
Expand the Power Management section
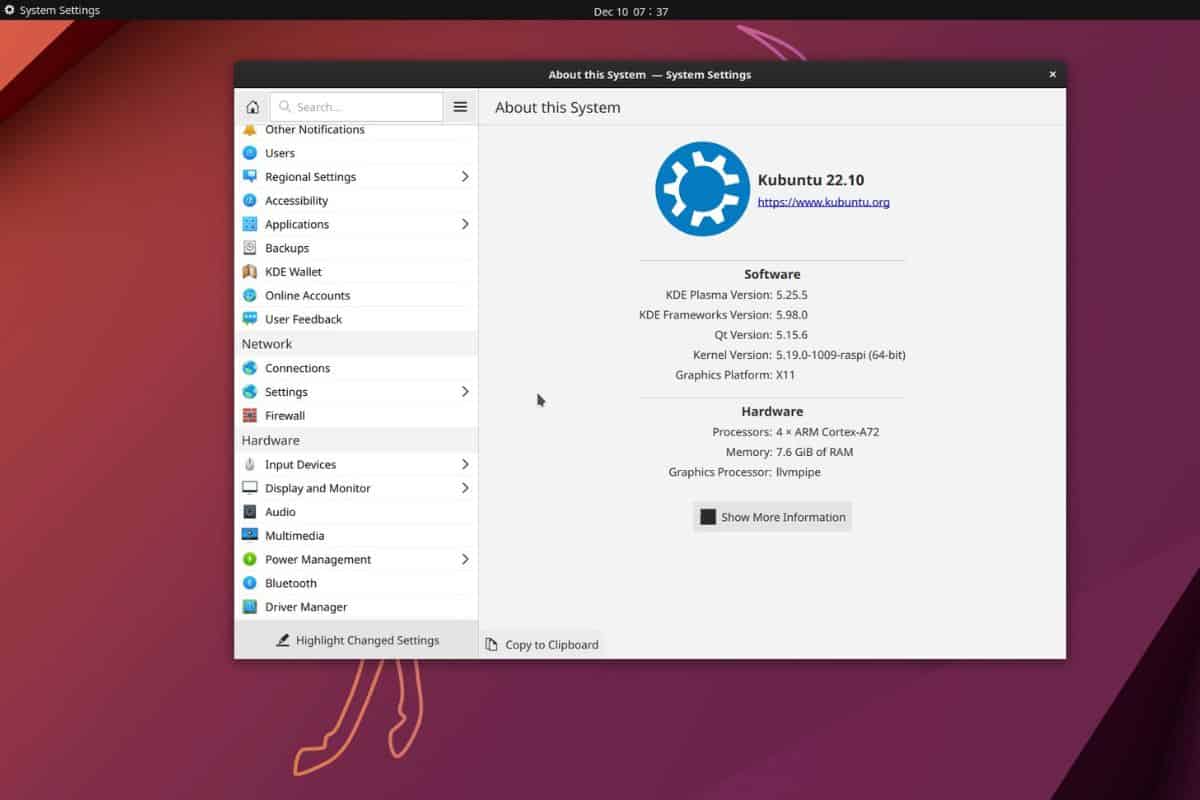coord(464,559)
